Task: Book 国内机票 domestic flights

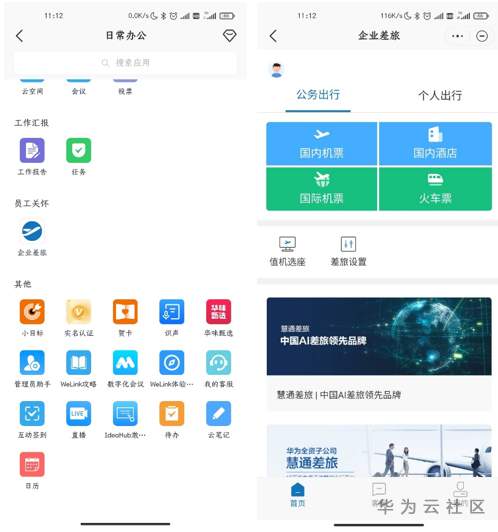Action: (x=322, y=144)
